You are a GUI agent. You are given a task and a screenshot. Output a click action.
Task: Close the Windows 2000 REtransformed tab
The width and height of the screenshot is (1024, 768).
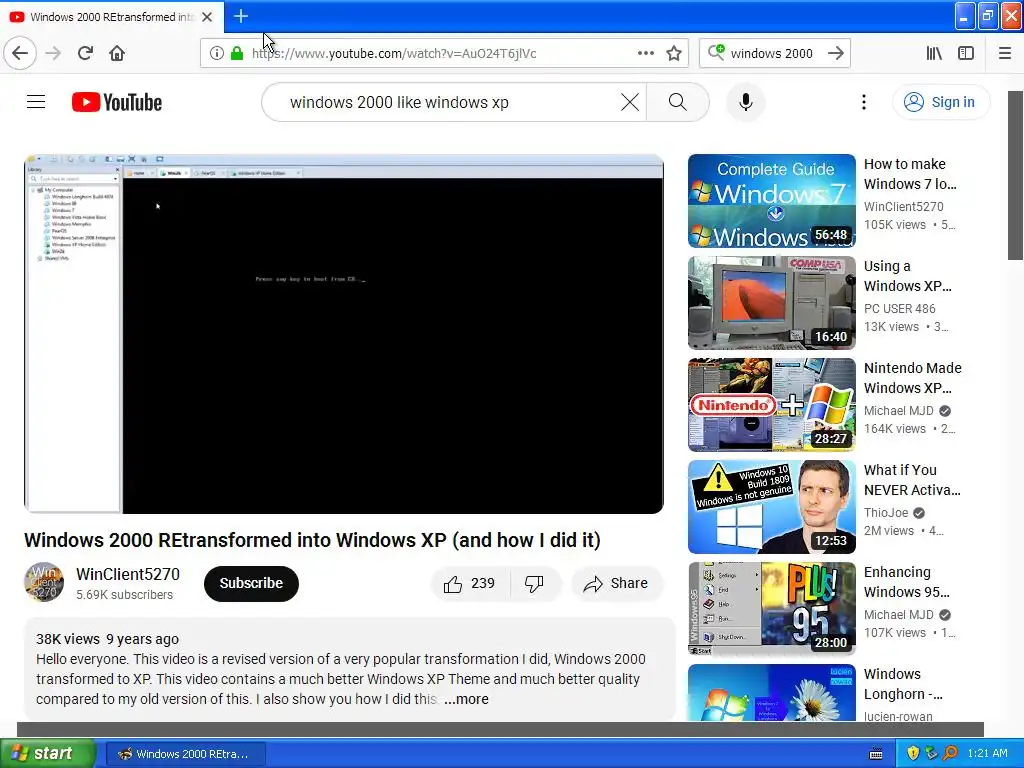(x=207, y=17)
